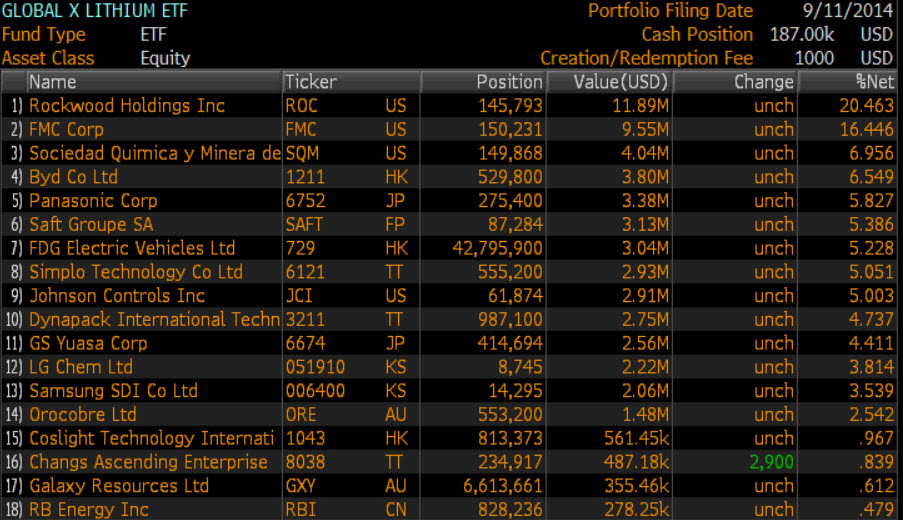Click the Fund Type ETF value
This screenshot has width=903, height=520.
pos(153,35)
